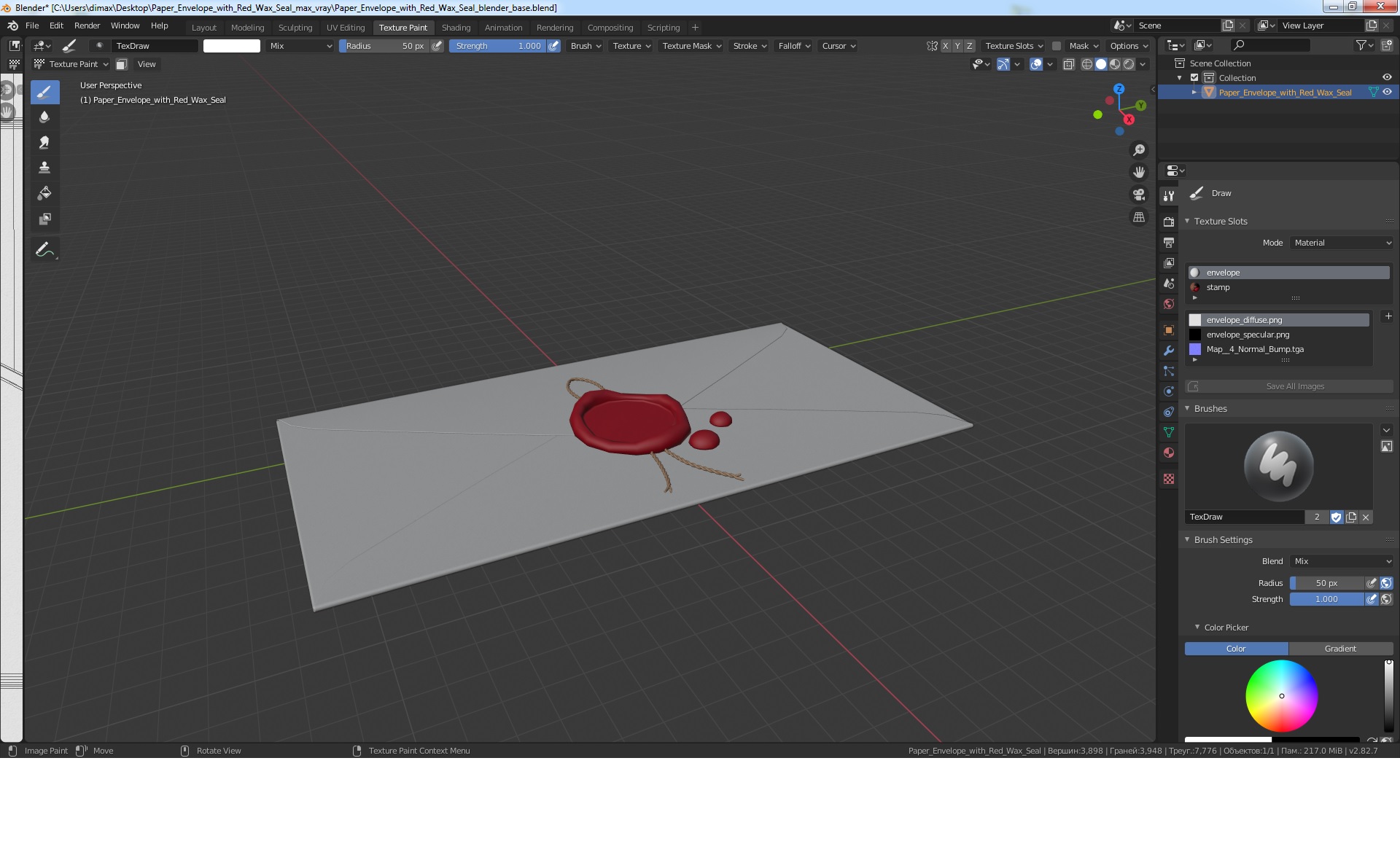
Task: Open the Mode Material dropdown
Action: pyautogui.click(x=1342, y=243)
